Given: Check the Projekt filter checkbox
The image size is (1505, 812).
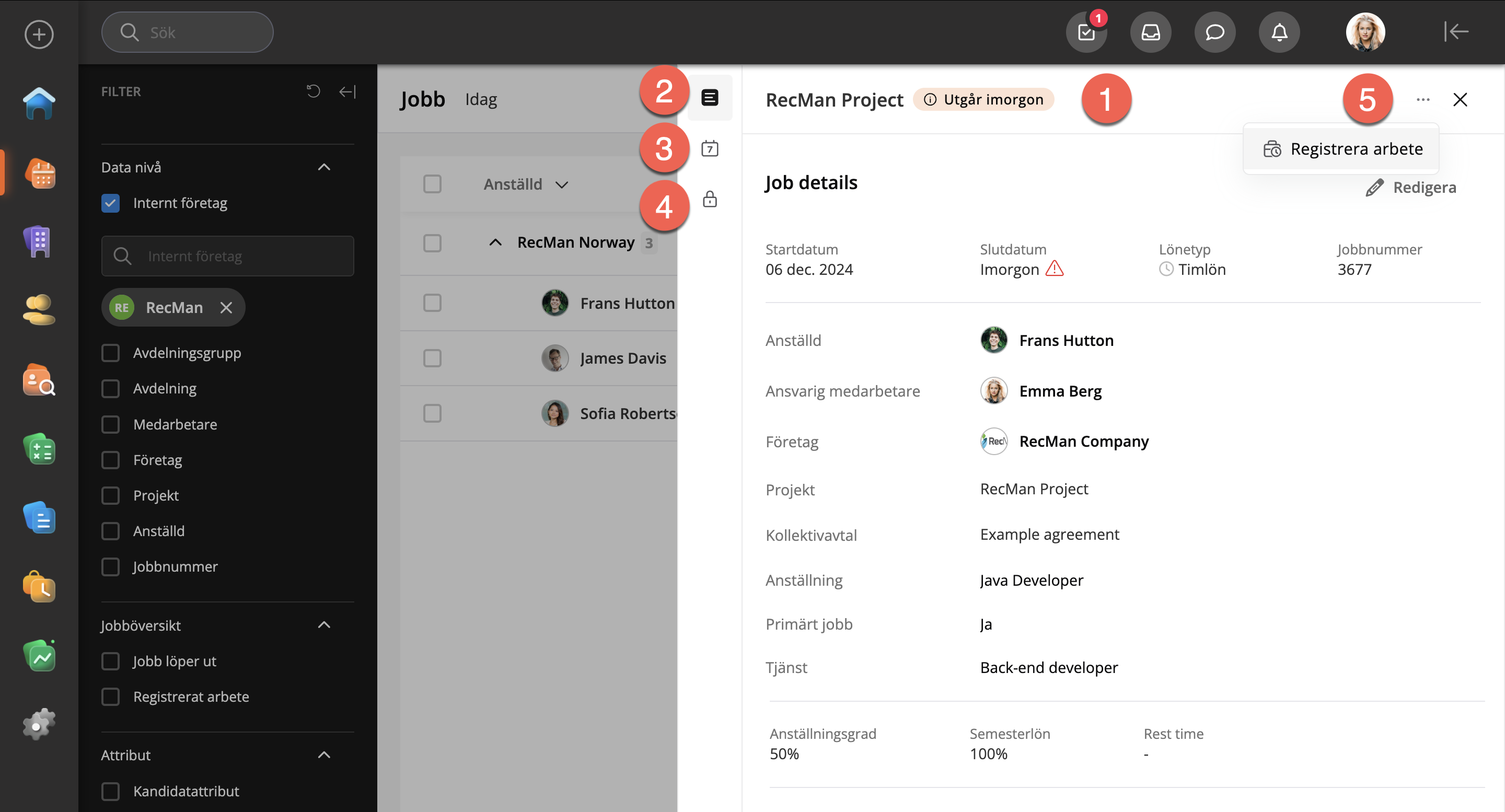Looking at the screenshot, I should [x=110, y=495].
